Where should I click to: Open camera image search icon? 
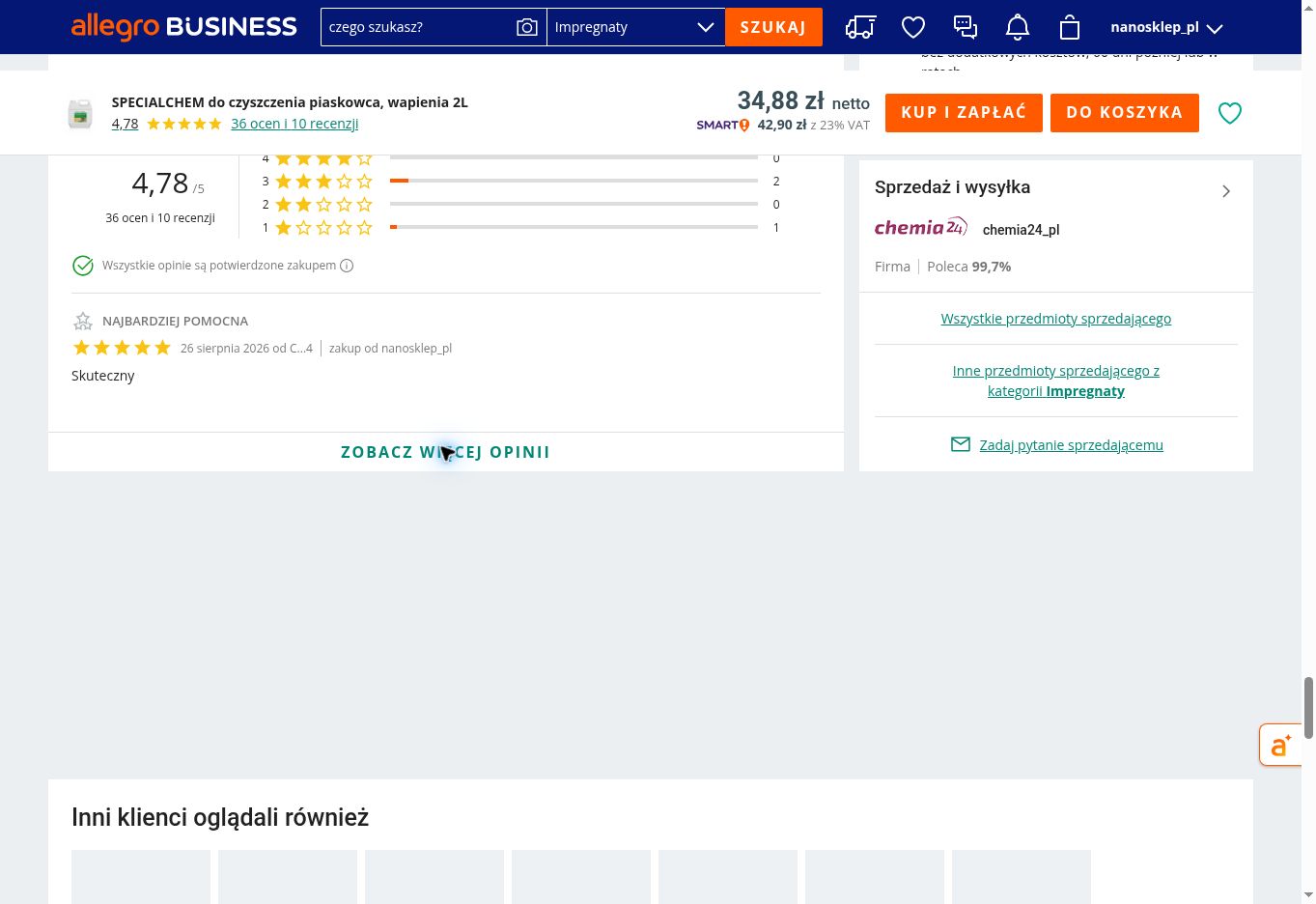point(526,27)
